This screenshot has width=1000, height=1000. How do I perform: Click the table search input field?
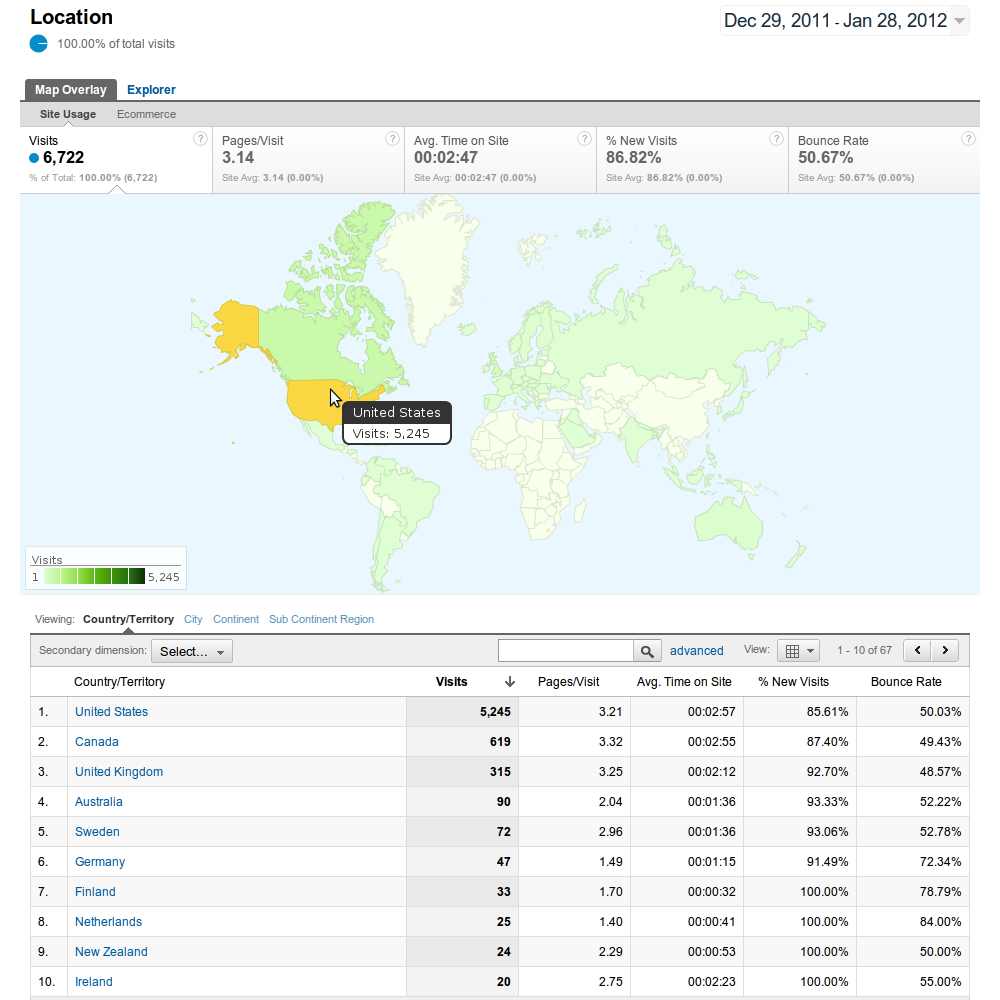point(566,651)
